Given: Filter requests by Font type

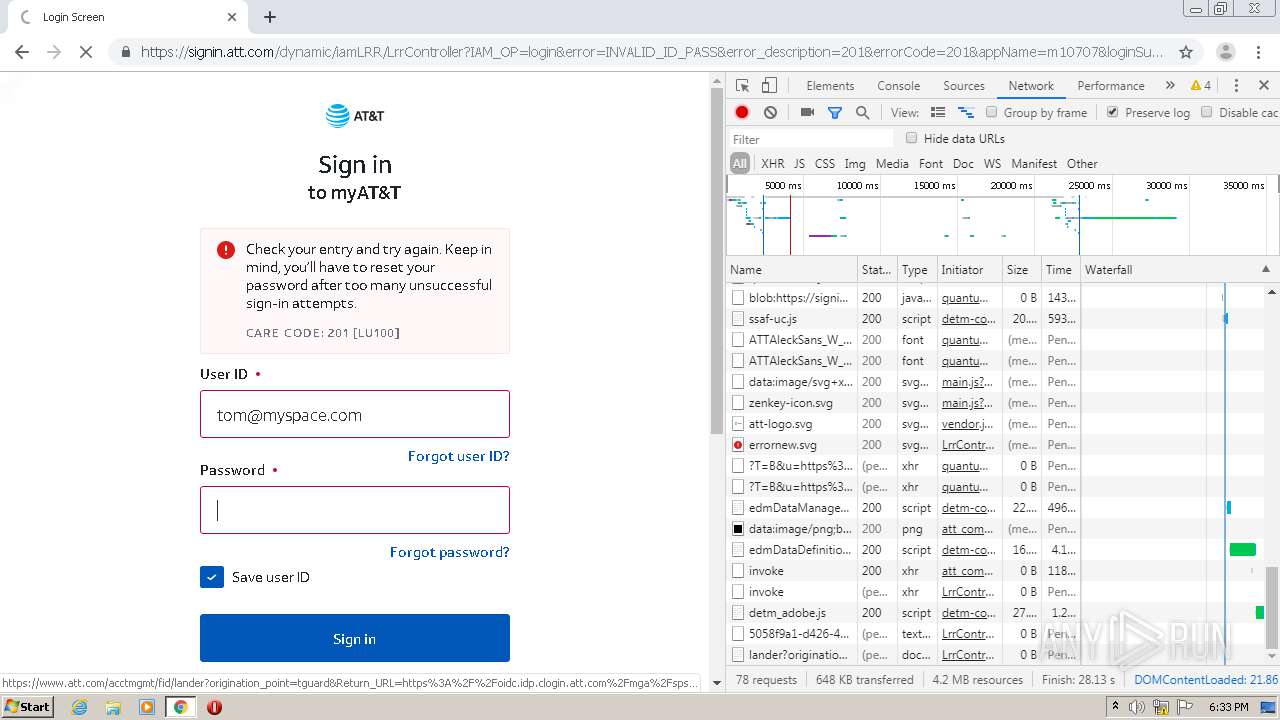Looking at the screenshot, I should [931, 164].
